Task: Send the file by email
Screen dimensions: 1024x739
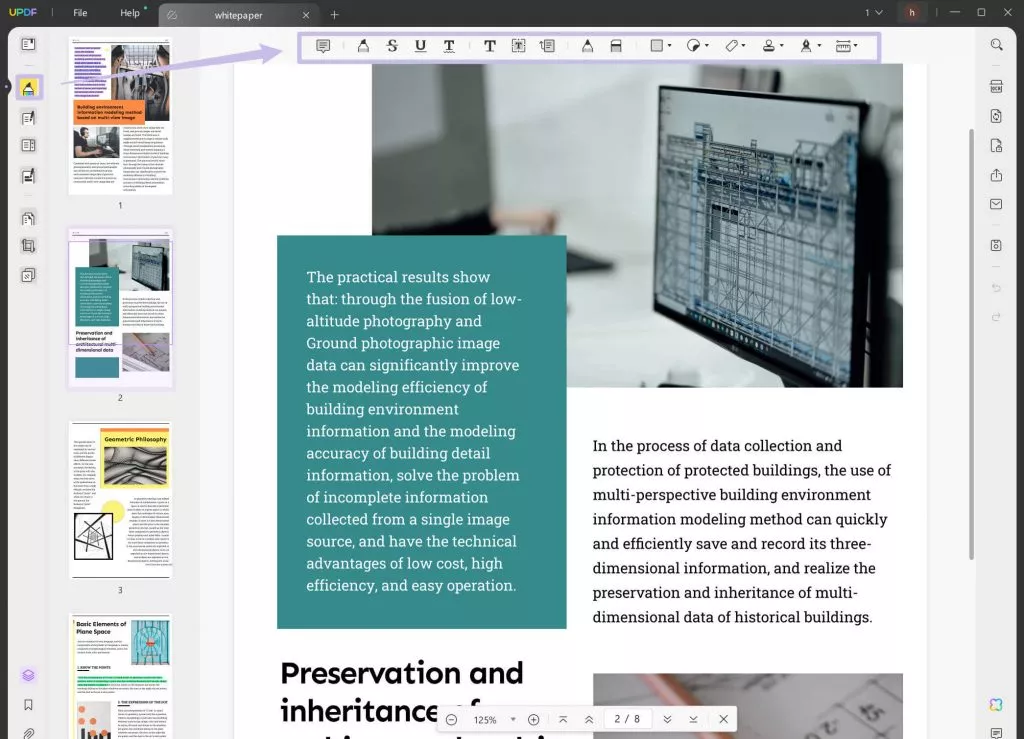Action: pyautogui.click(x=996, y=204)
